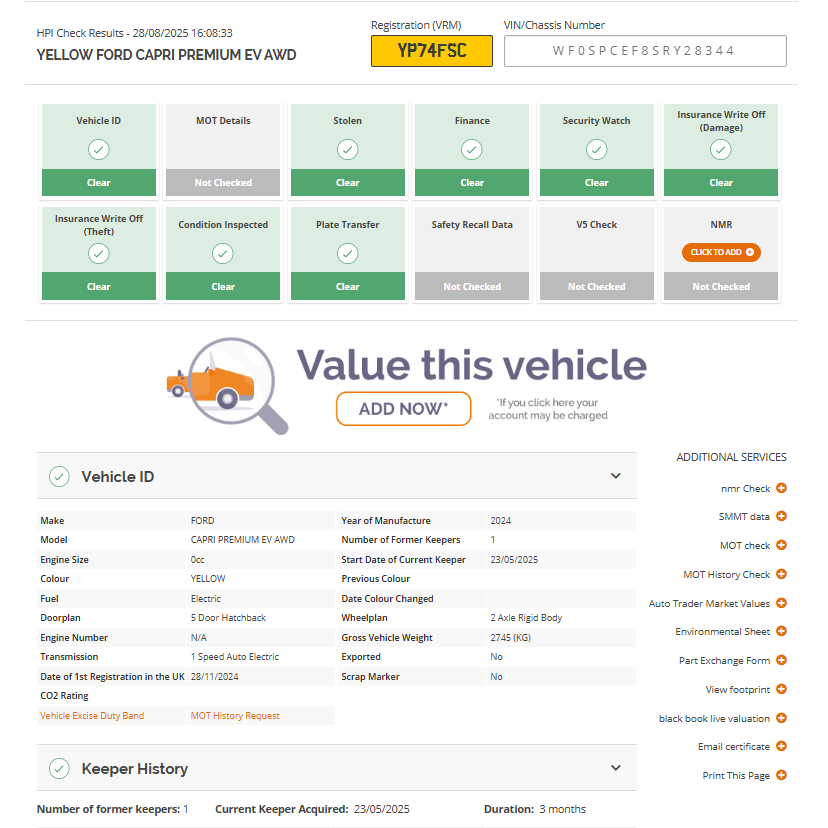Click the 'ADDITIONAL SERVICES' heading
This screenshot has height=828, width=828.
[x=731, y=457]
